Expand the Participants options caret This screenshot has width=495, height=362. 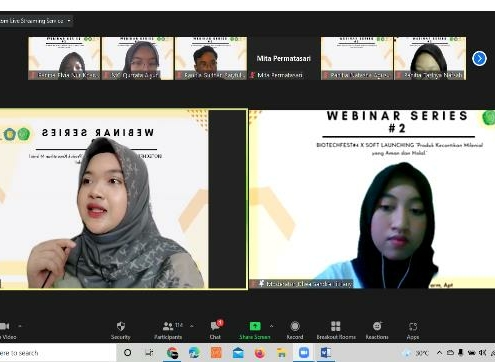[x=192, y=326]
